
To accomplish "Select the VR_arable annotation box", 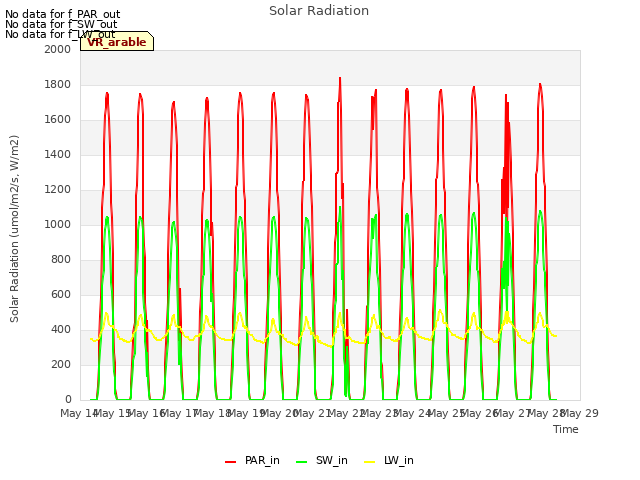I will point(117,41).
